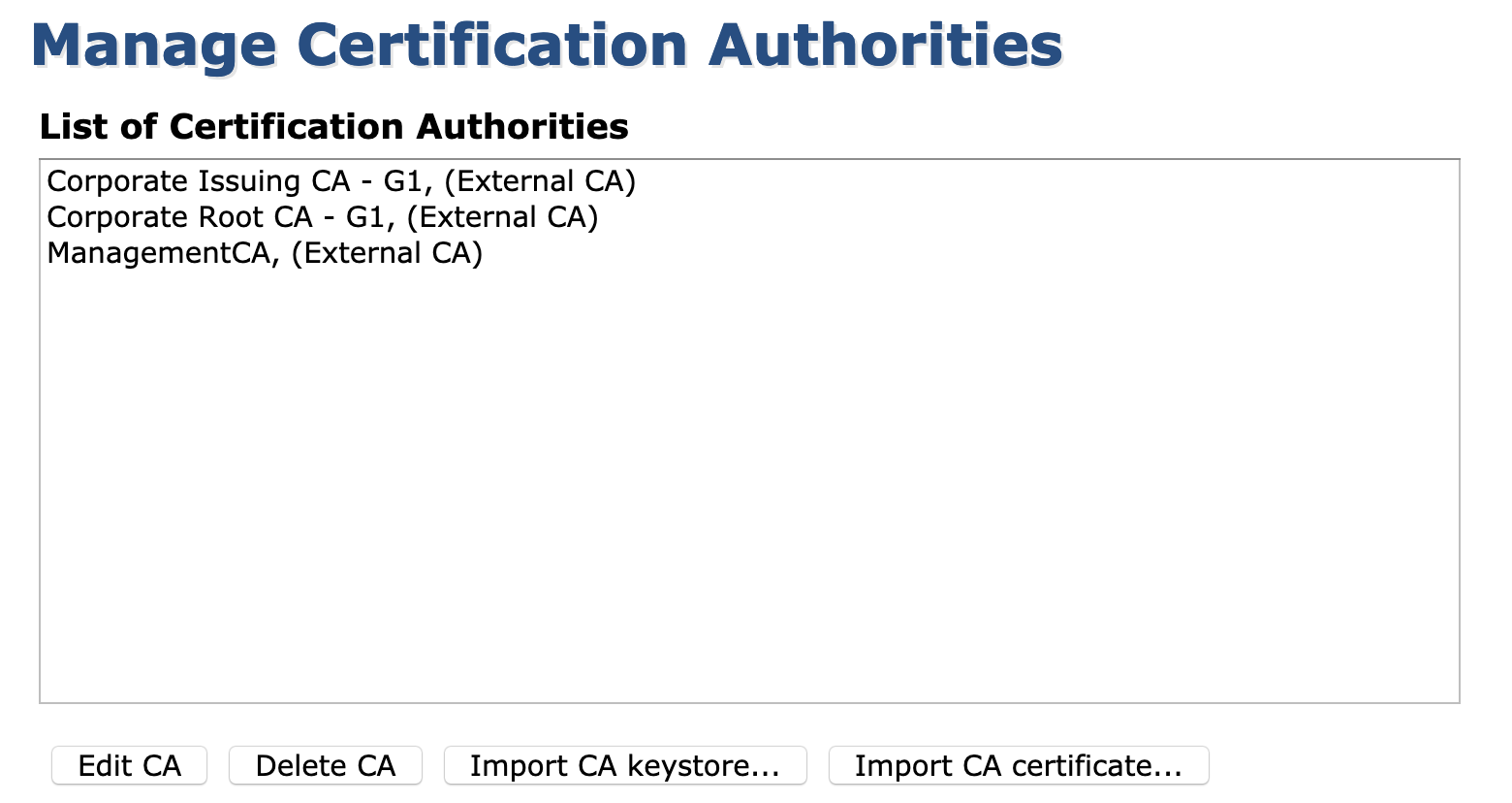Viewport: 1512px width, 803px height.
Task: Pick the last CA in the list
Action: (x=265, y=253)
